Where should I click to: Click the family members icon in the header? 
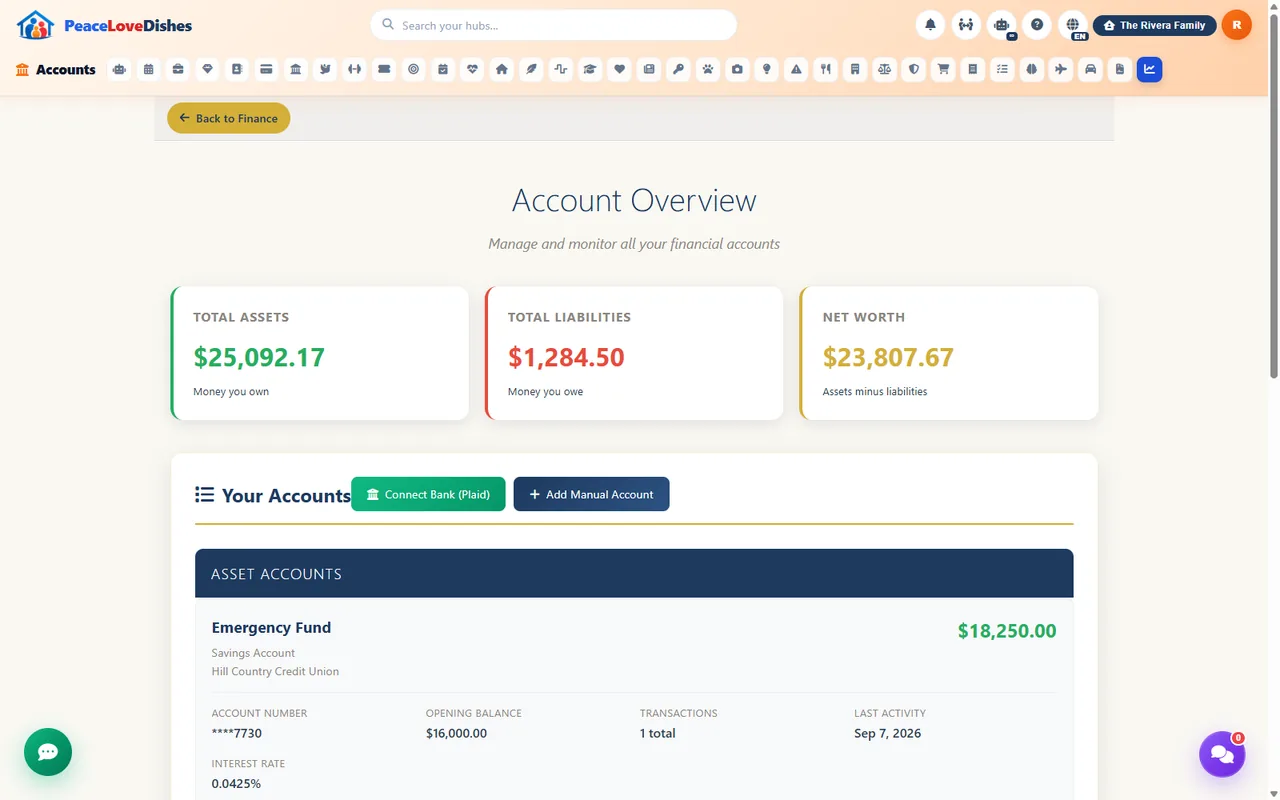click(966, 25)
